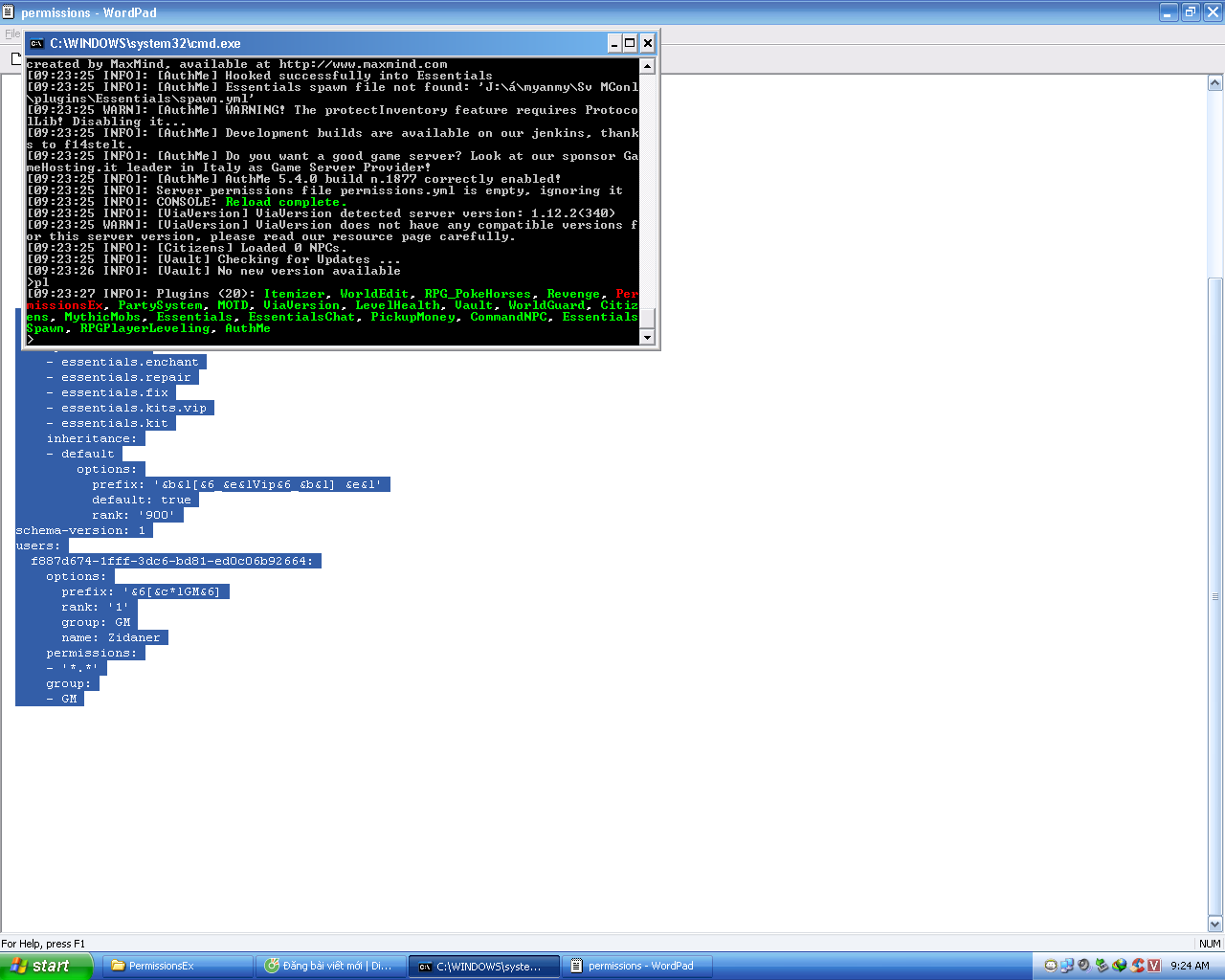Open the cmd.exe title bar system icon
Screen dimensions: 1225x980
coord(36,43)
